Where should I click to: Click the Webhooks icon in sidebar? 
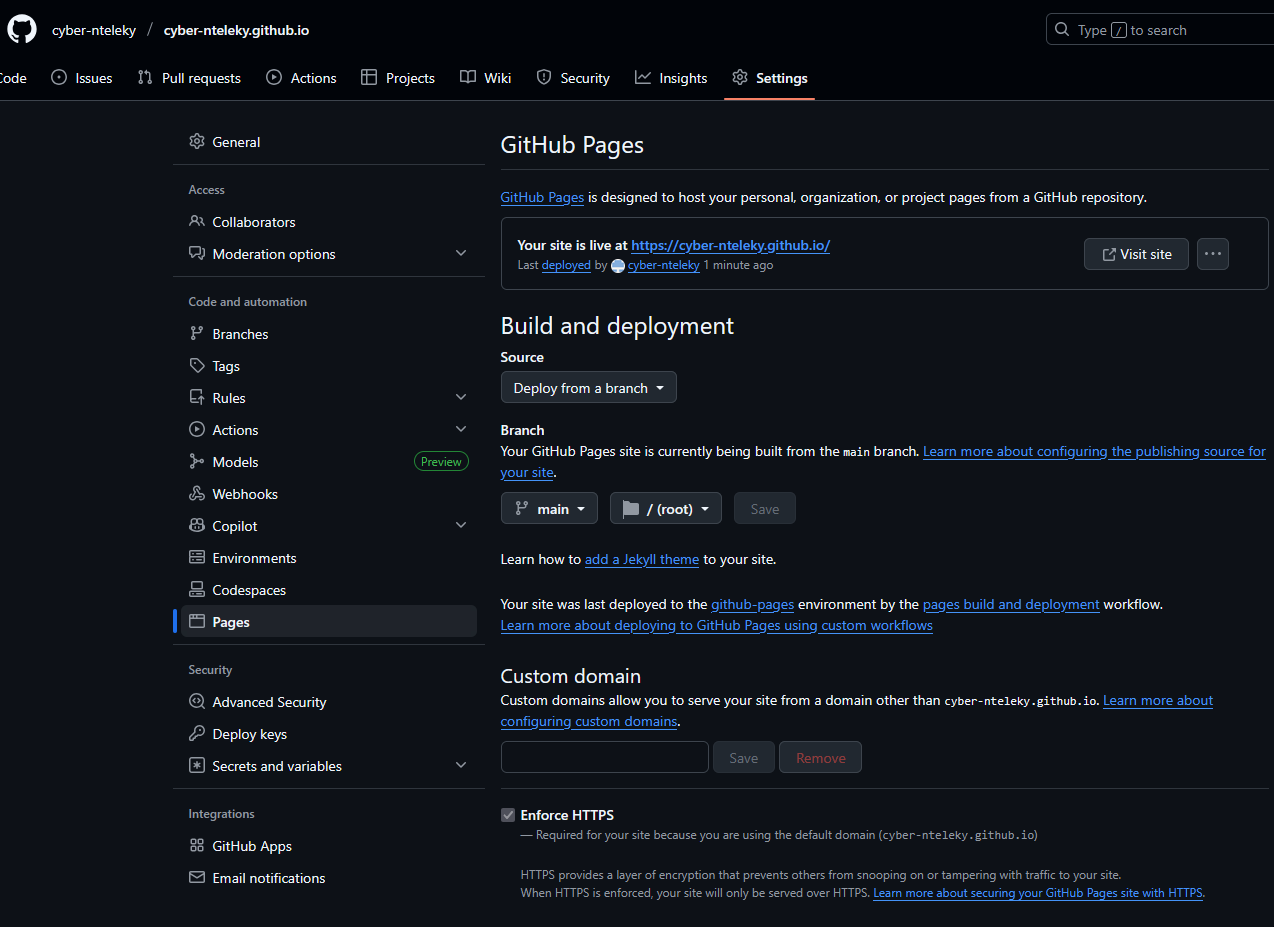(x=197, y=494)
